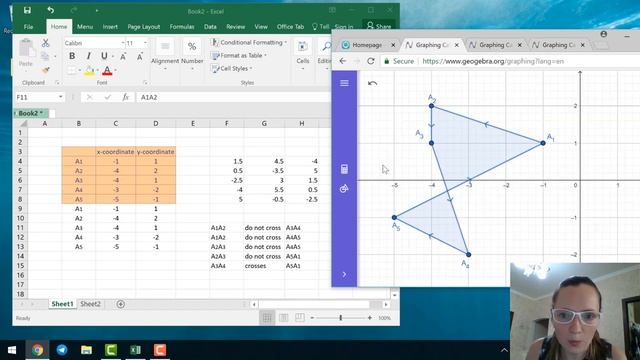Click Sign in on the Excel ribbon
Screen dimensions: 640x360
pos(344,27)
